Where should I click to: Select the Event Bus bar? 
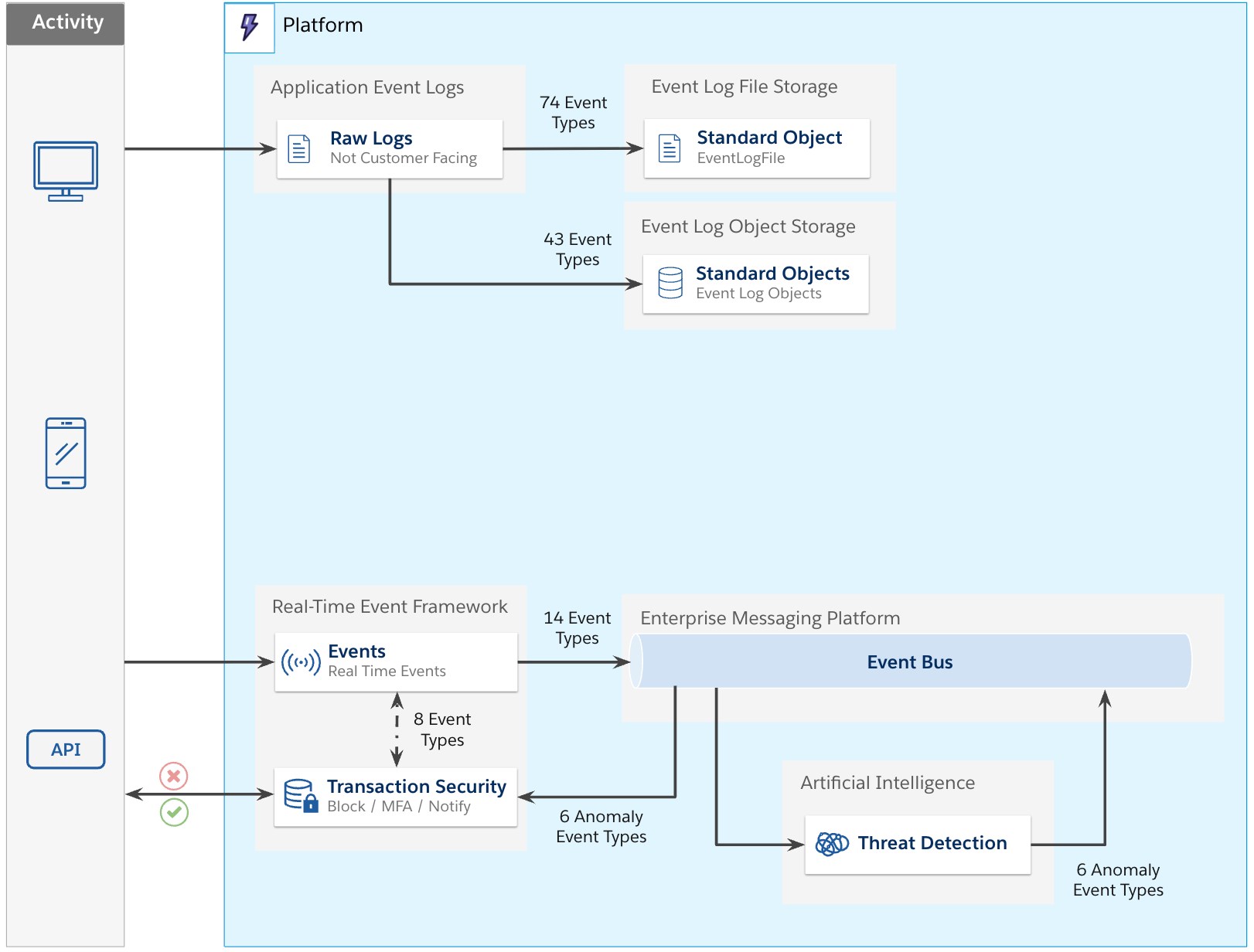[910, 662]
